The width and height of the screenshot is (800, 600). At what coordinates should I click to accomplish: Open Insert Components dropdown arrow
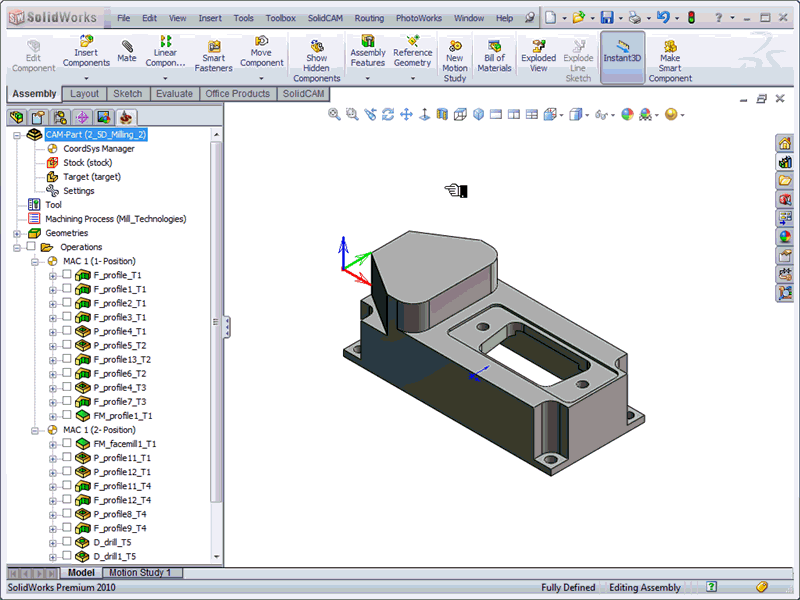click(86, 79)
